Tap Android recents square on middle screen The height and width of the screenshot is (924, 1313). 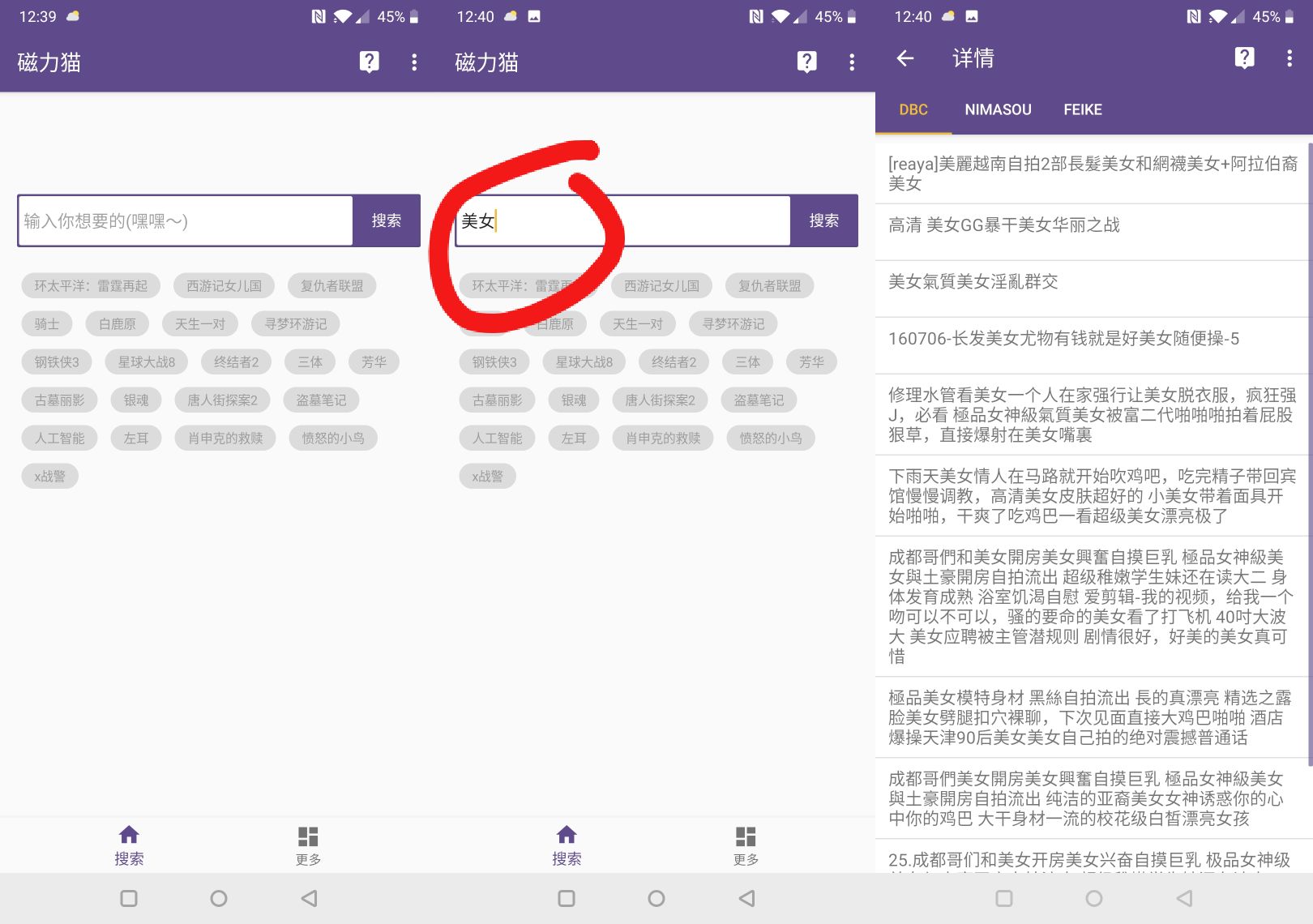coord(567,898)
